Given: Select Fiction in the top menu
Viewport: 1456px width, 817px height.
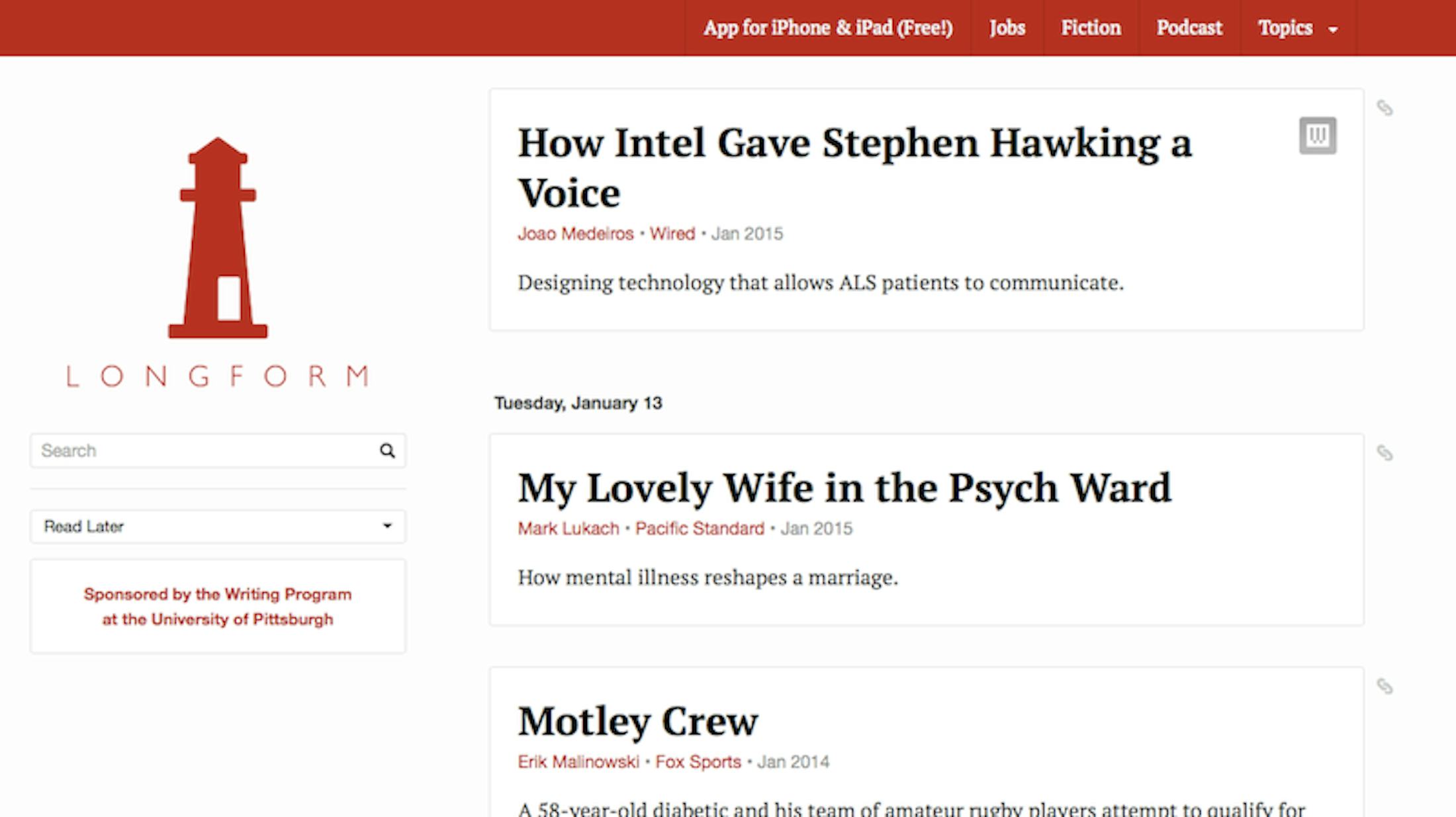Looking at the screenshot, I should pos(1091,28).
